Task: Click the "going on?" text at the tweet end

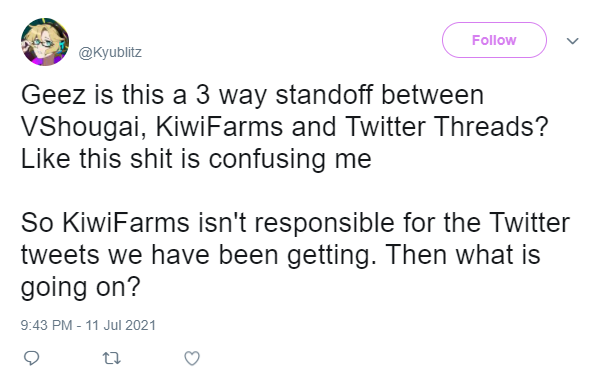Action: 81,287
